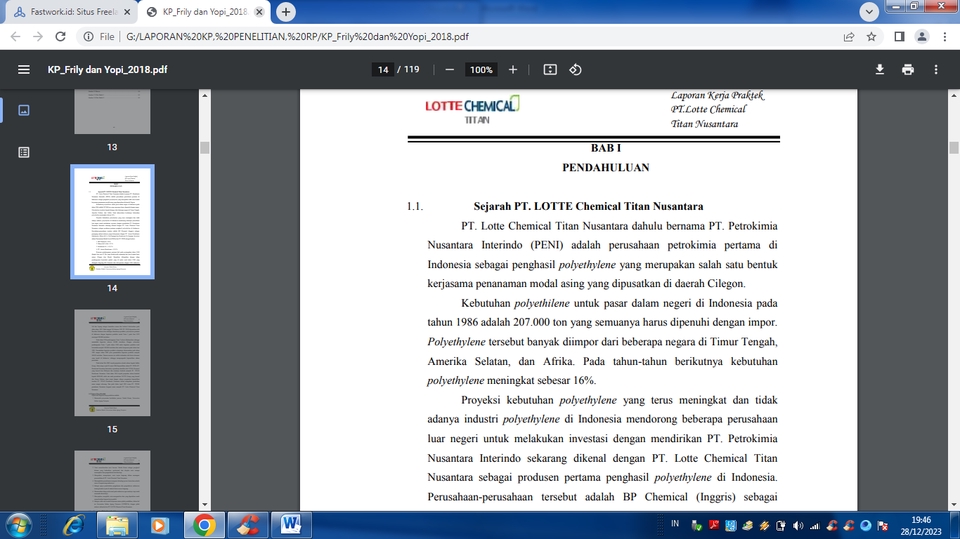Open page 15 thumbnail

coord(112,363)
